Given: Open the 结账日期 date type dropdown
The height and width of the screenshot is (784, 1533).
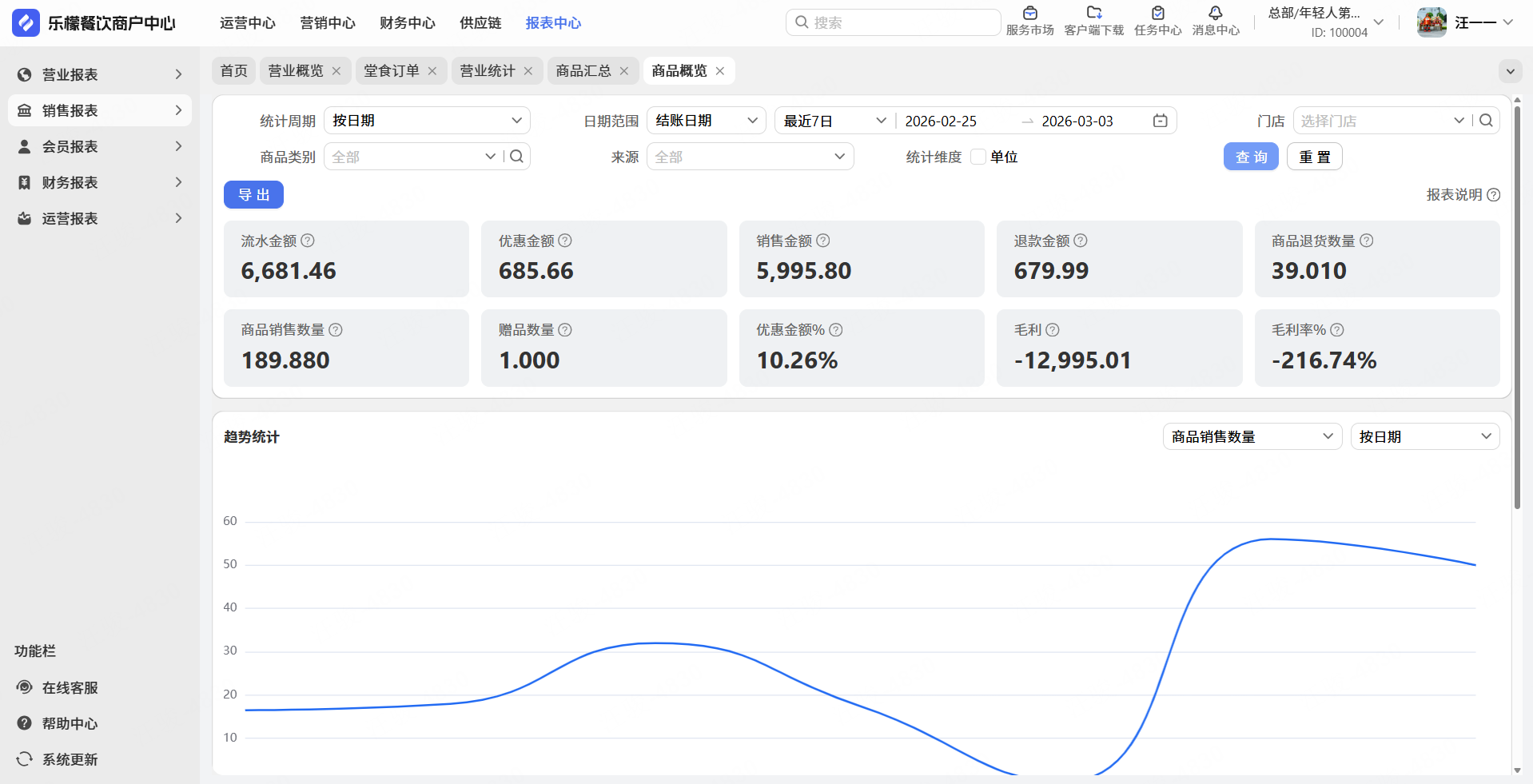Looking at the screenshot, I should [x=707, y=121].
